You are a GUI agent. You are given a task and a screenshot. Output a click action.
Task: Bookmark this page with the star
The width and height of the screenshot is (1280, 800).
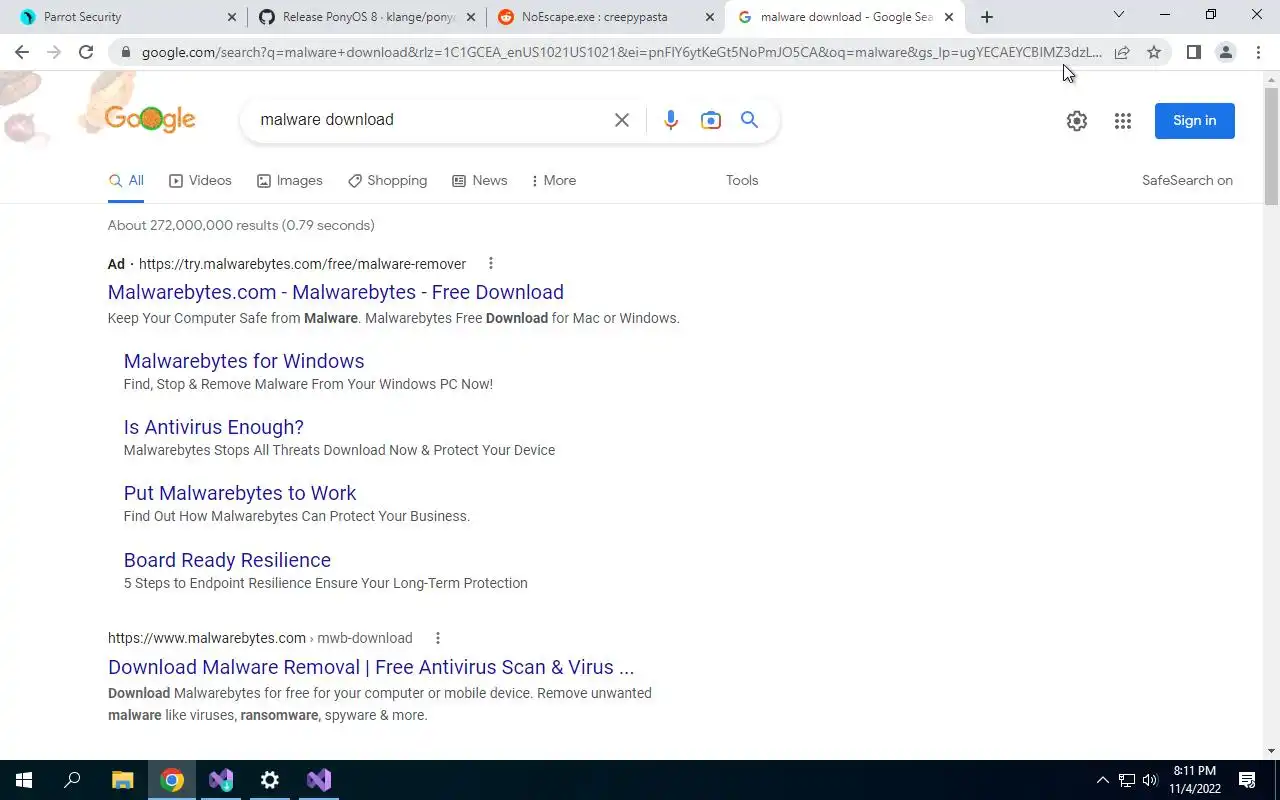pos(1154,52)
